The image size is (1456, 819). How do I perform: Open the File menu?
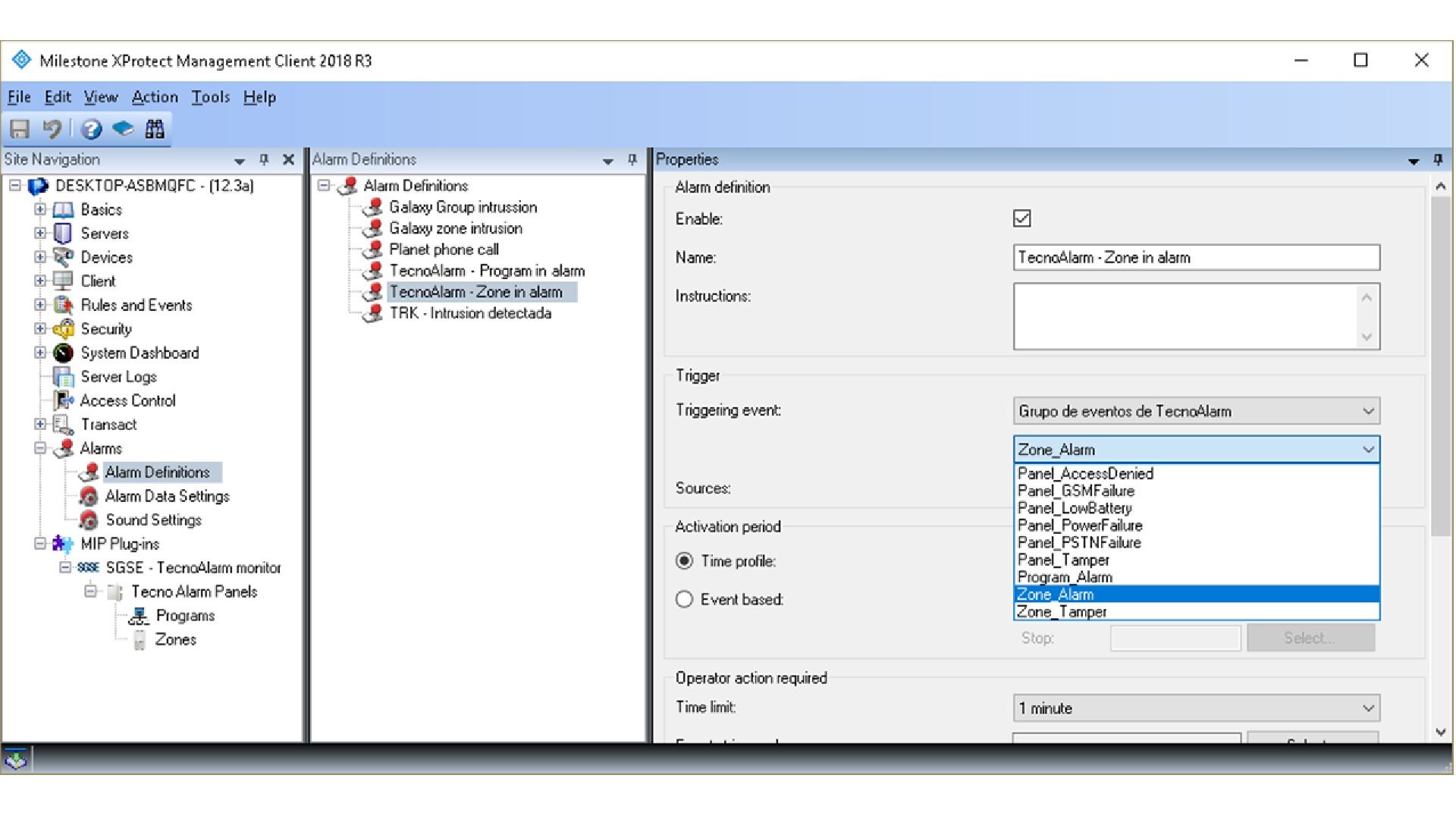[19, 97]
